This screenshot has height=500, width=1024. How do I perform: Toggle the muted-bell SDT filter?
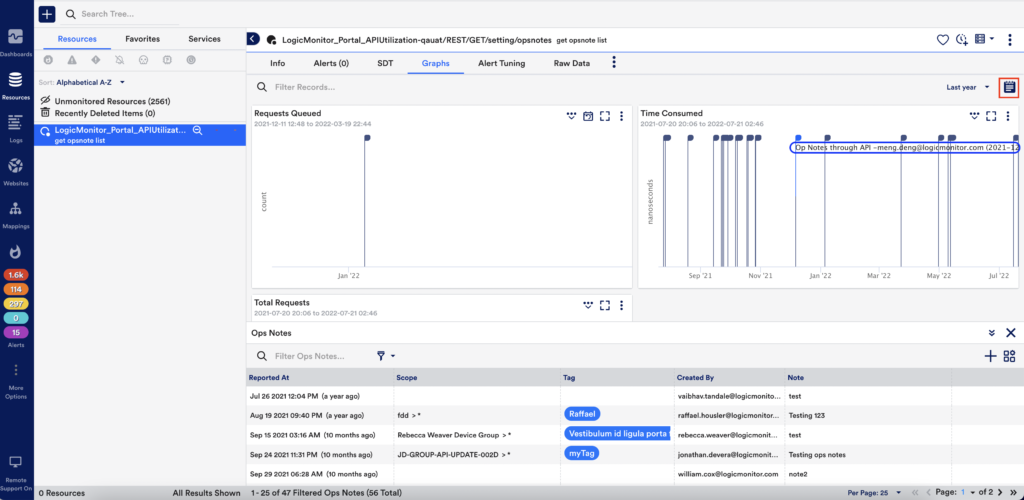pyautogui.click(x=120, y=59)
